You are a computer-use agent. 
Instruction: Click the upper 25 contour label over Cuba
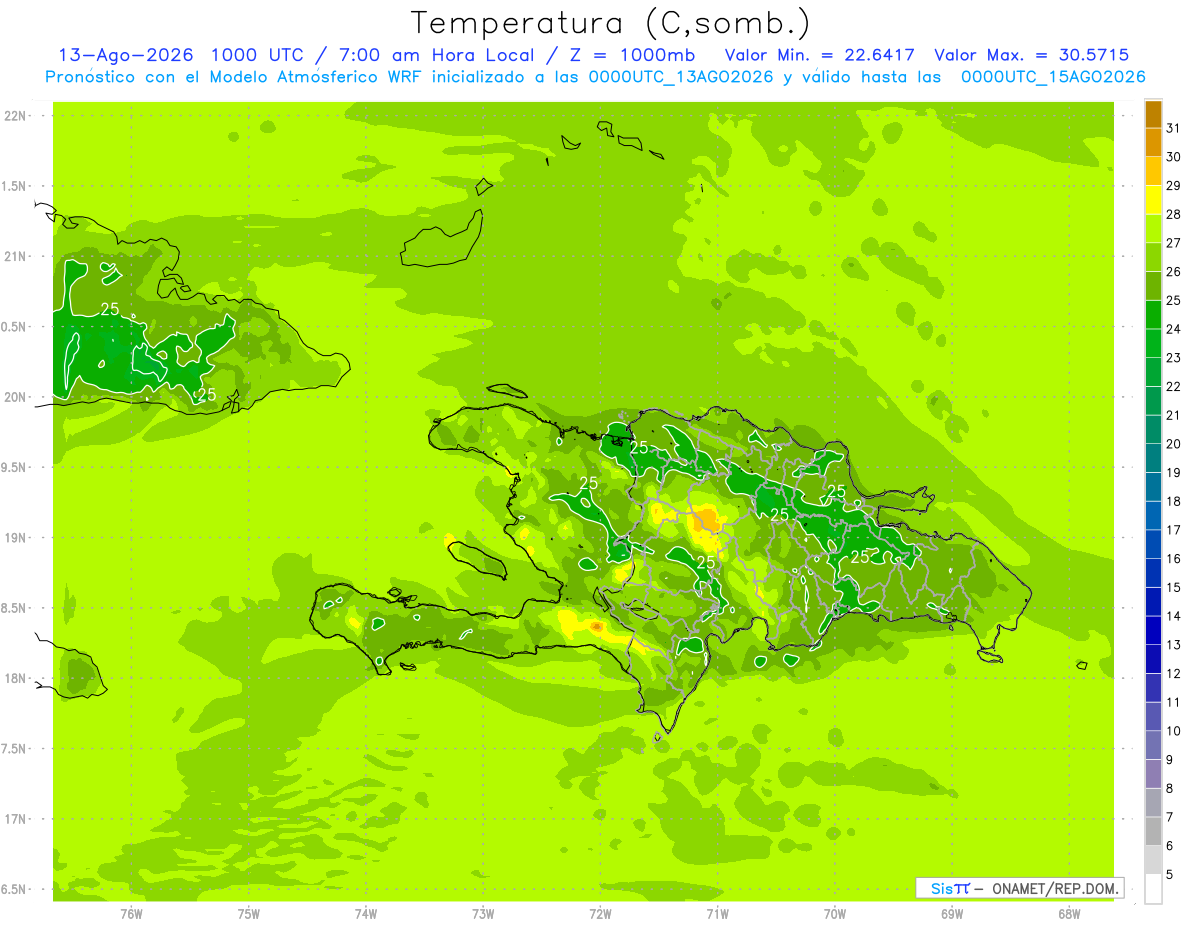pos(110,309)
